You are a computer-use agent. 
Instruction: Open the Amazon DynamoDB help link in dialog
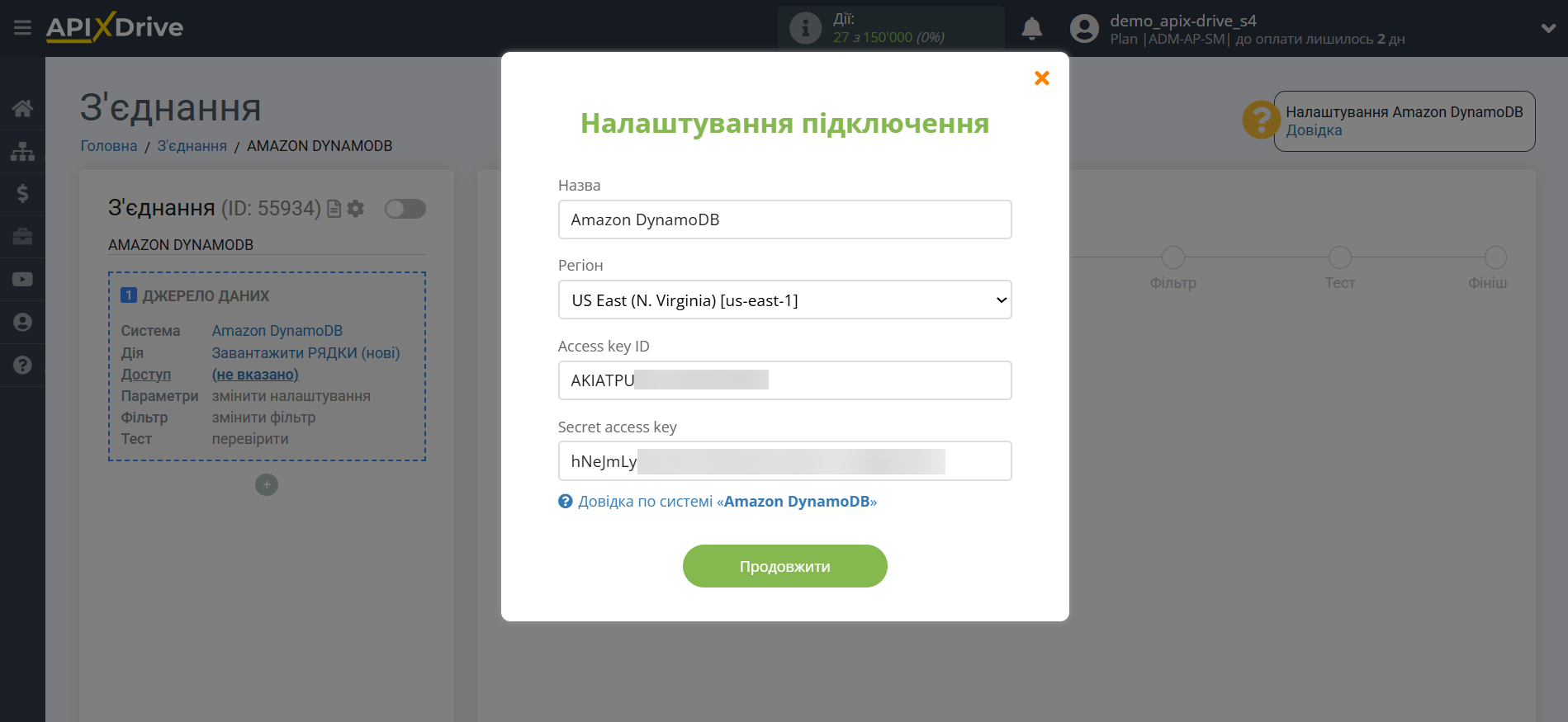727,502
